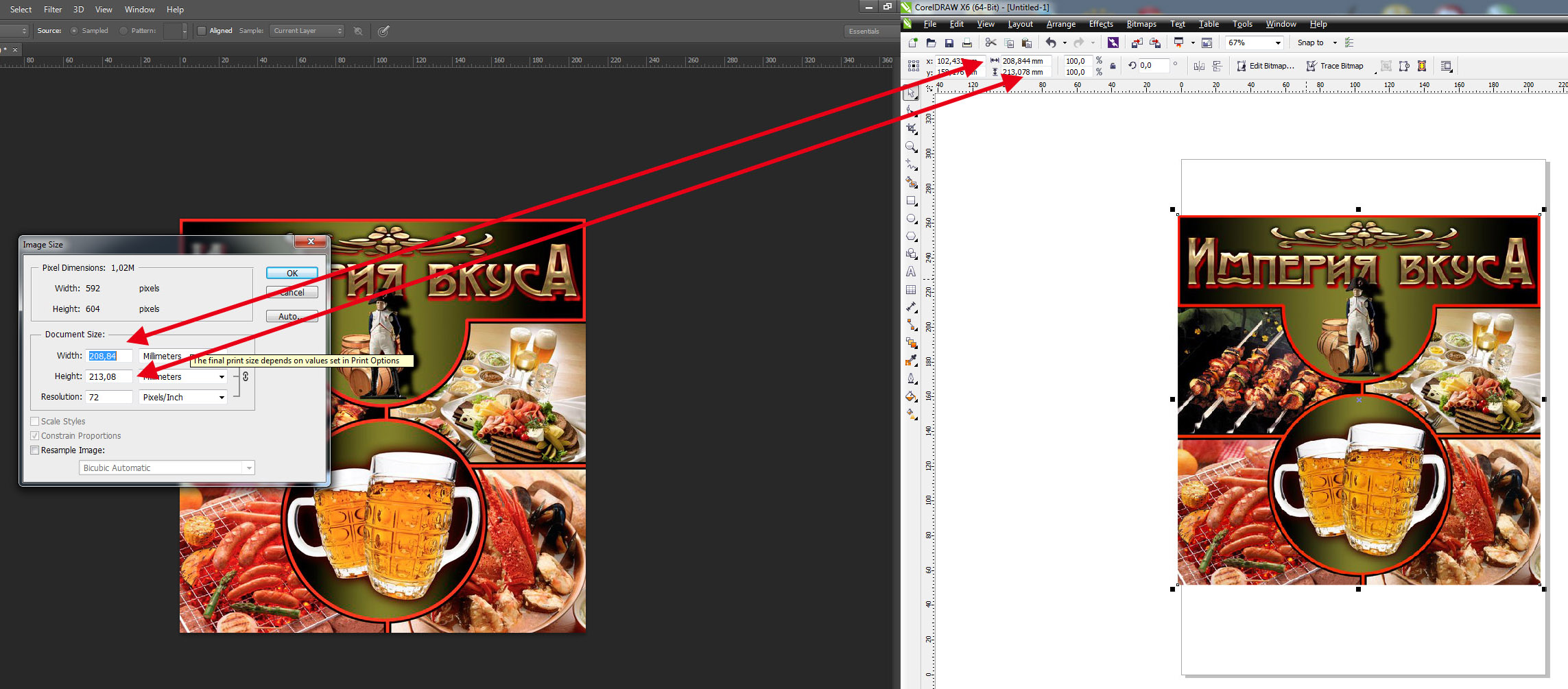Click the Undo arrow in CorelDRAW toolbar
Image resolution: width=1568 pixels, height=689 pixels.
coord(1050,43)
